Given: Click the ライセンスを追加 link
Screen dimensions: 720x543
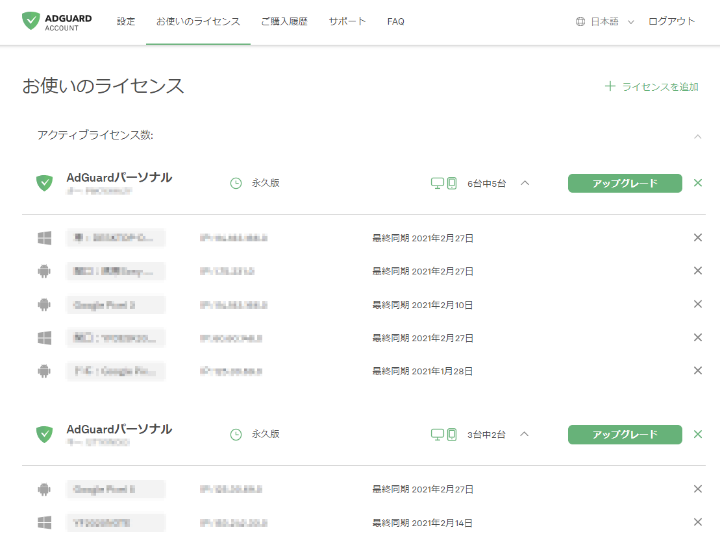Looking at the screenshot, I should click(652, 87).
